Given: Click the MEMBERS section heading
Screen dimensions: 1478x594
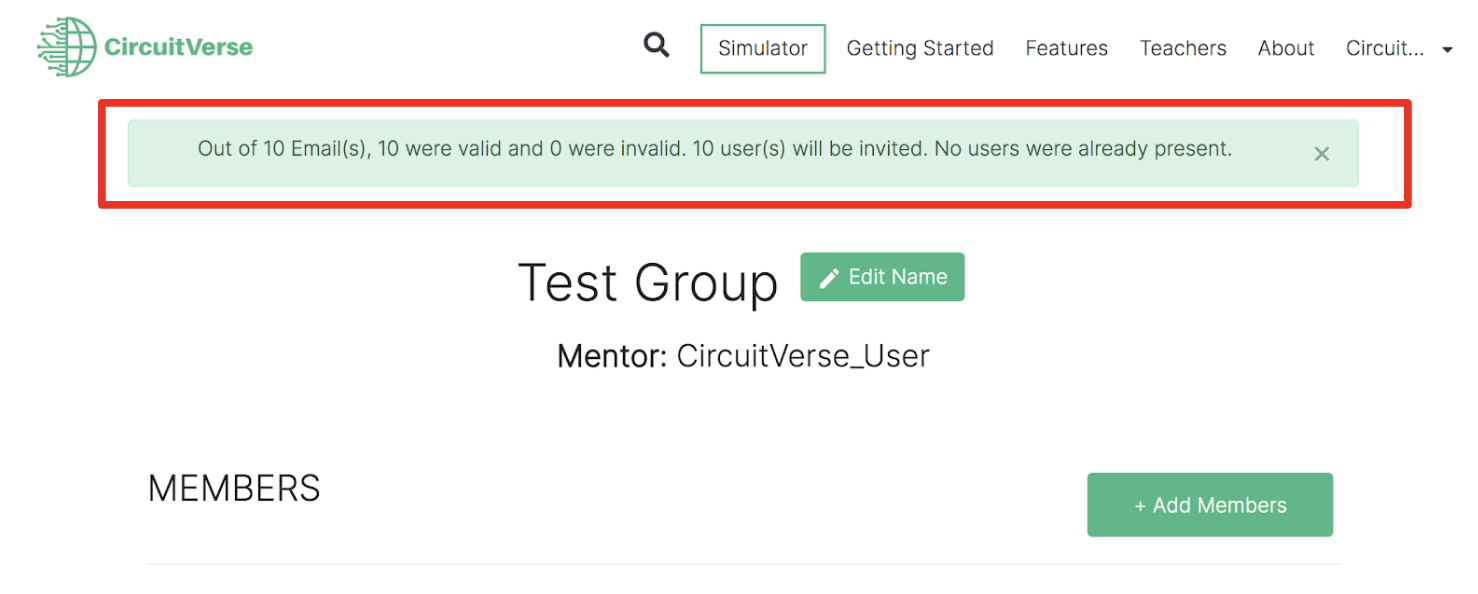Looking at the screenshot, I should pyautogui.click(x=234, y=489).
